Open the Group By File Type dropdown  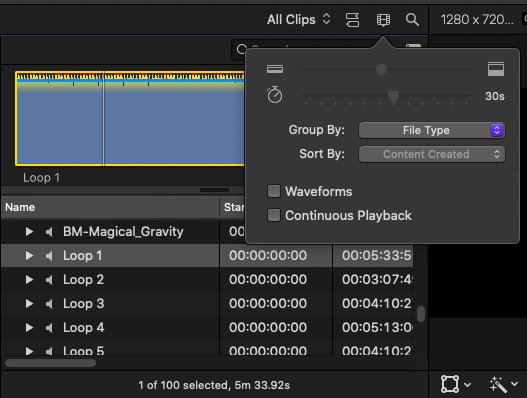click(x=432, y=130)
